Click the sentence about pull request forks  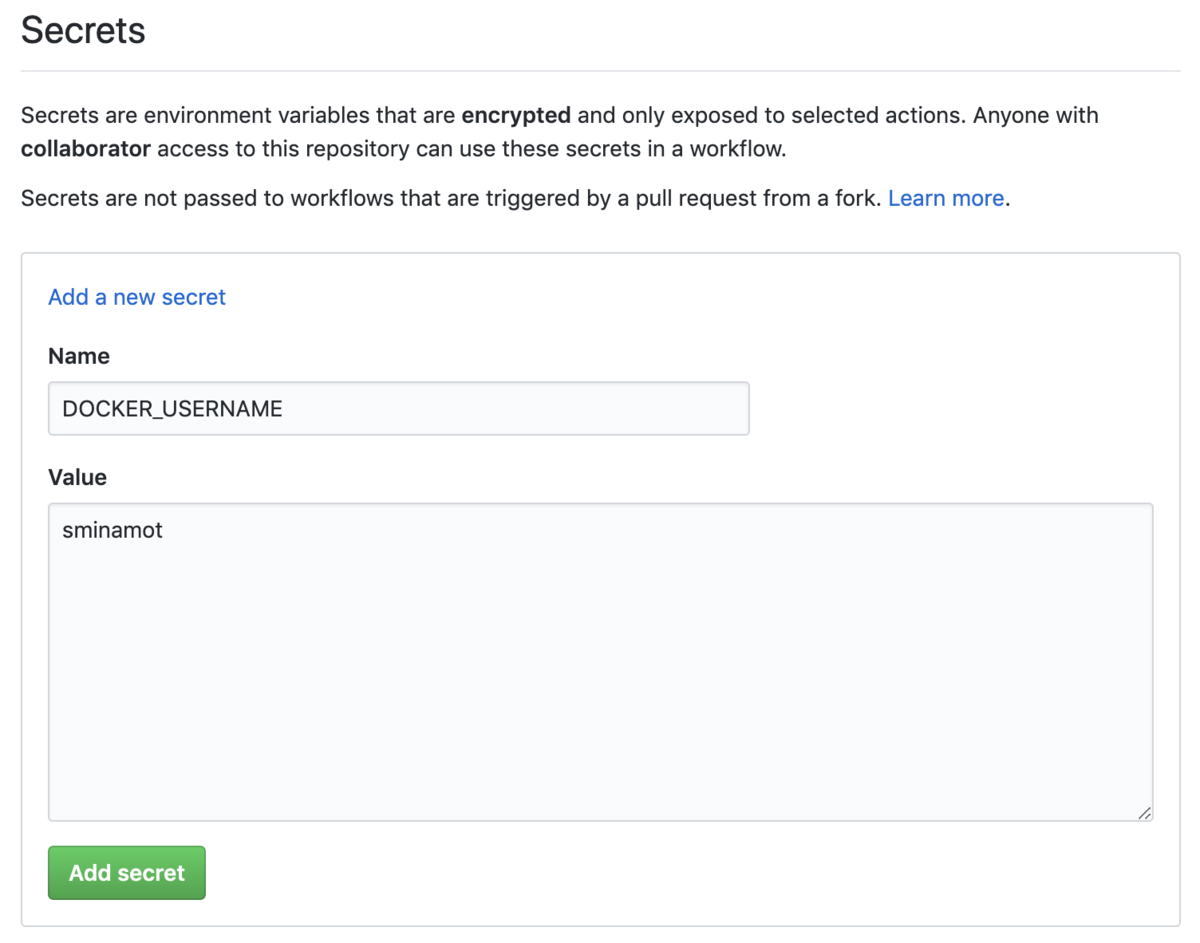click(x=450, y=198)
